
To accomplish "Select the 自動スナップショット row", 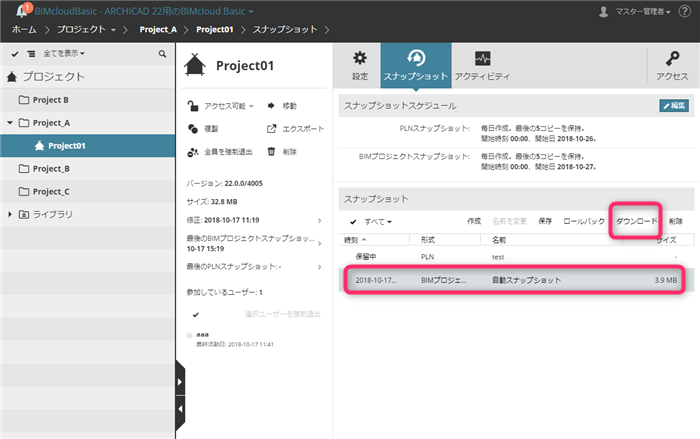I will pyautogui.click(x=516, y=280).
